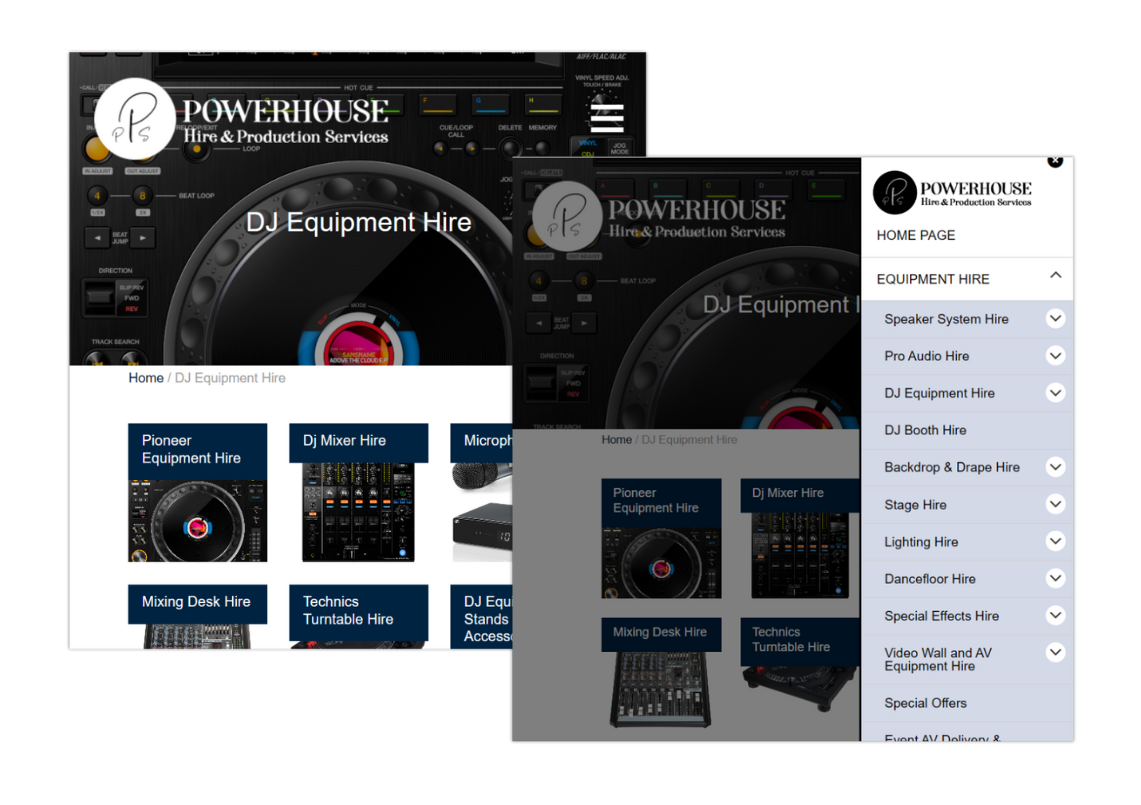
Task: Expand Pro Audio Hire submenu arrow
Action: click(1055, 356)
